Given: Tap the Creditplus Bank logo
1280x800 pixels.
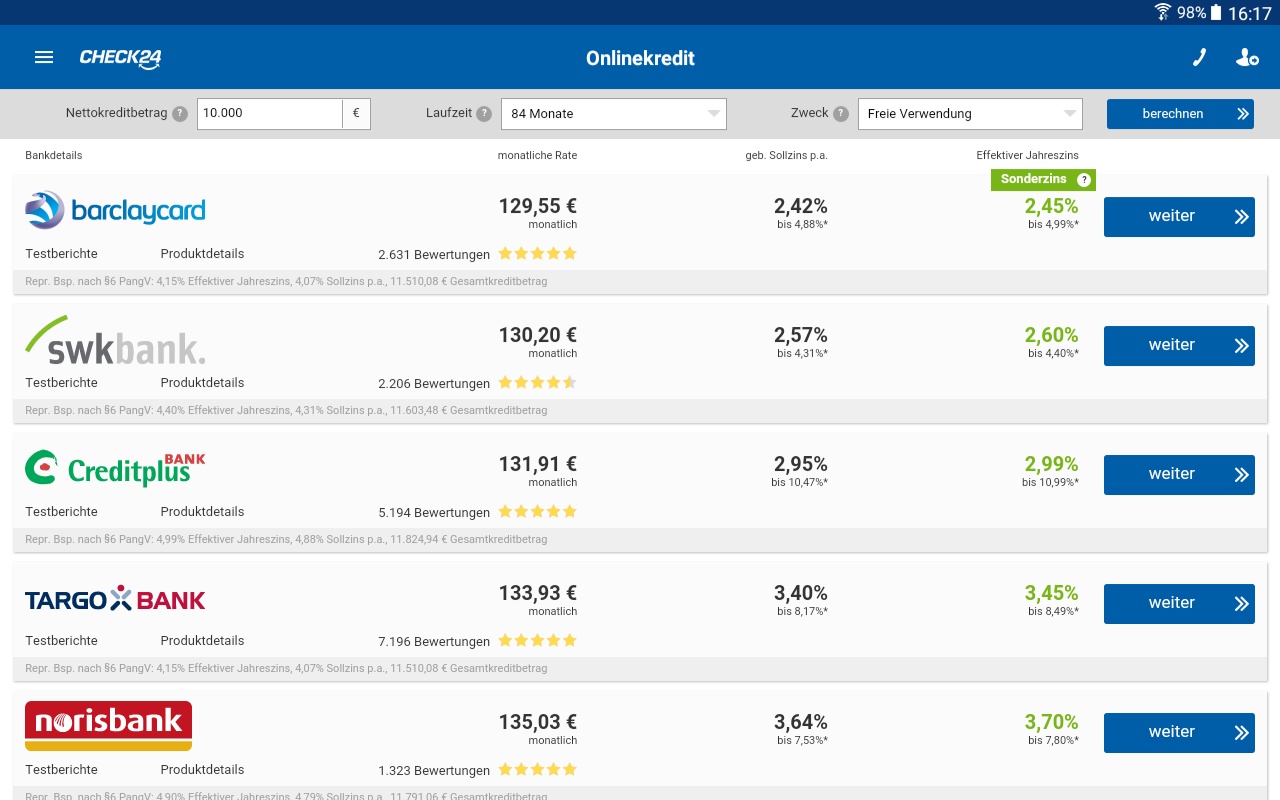Looking at the screenshot, I should click(115, 469).
